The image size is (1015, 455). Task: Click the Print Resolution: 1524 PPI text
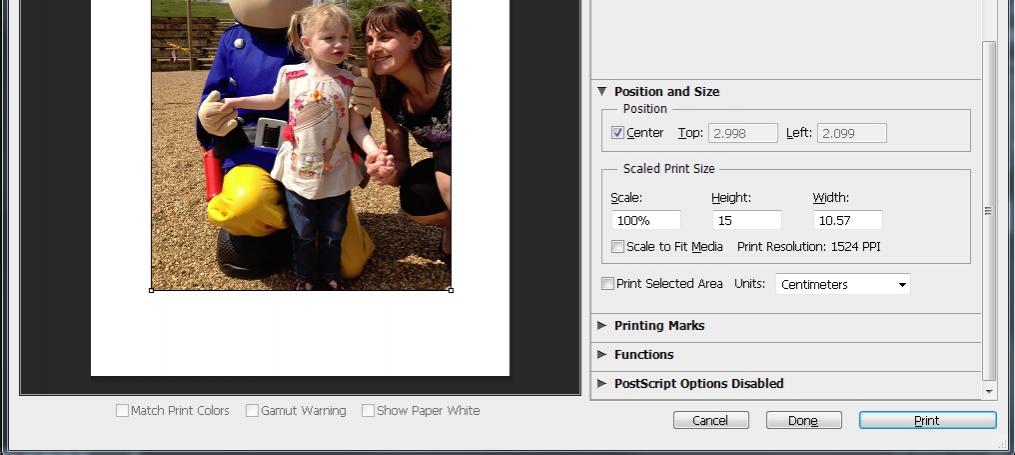click(x=809, y=247)
